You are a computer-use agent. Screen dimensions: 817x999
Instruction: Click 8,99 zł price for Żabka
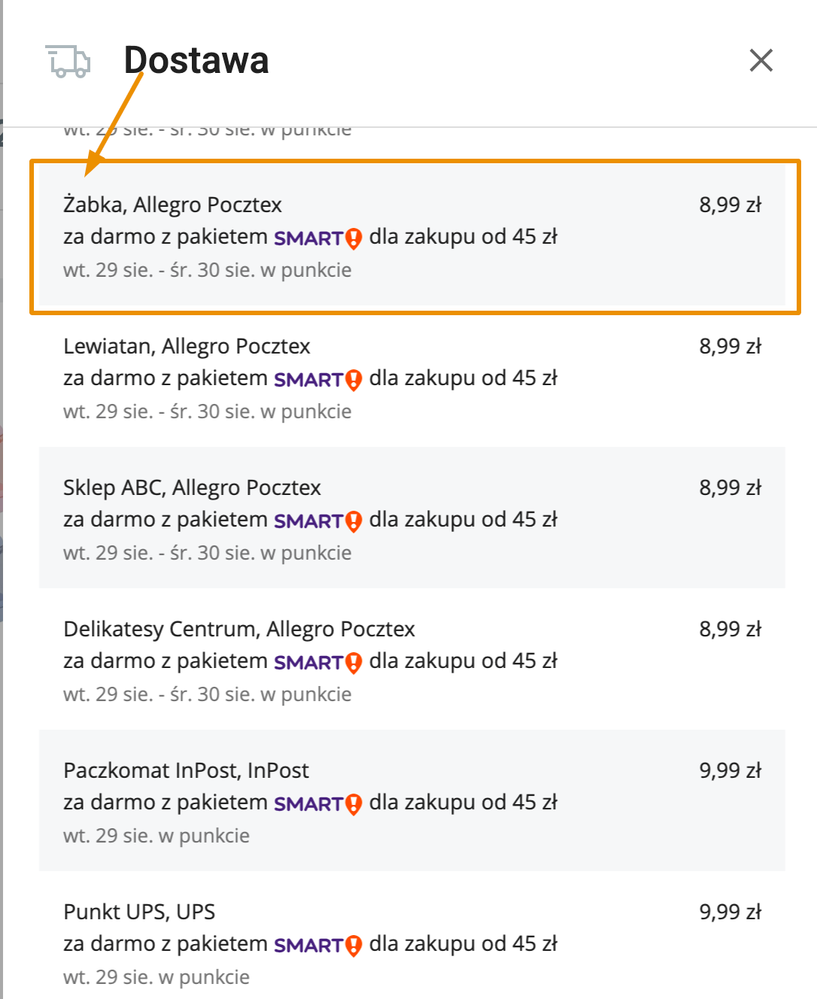pyautogui.click(x=730, y=205)
